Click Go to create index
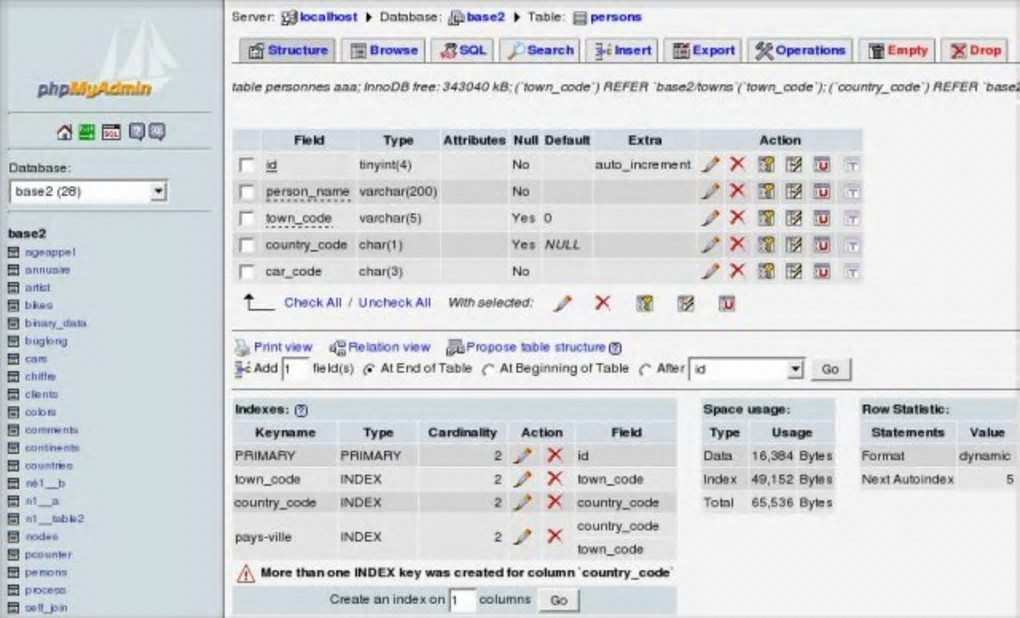This screenshot has width=1020, height=618. 559,600
